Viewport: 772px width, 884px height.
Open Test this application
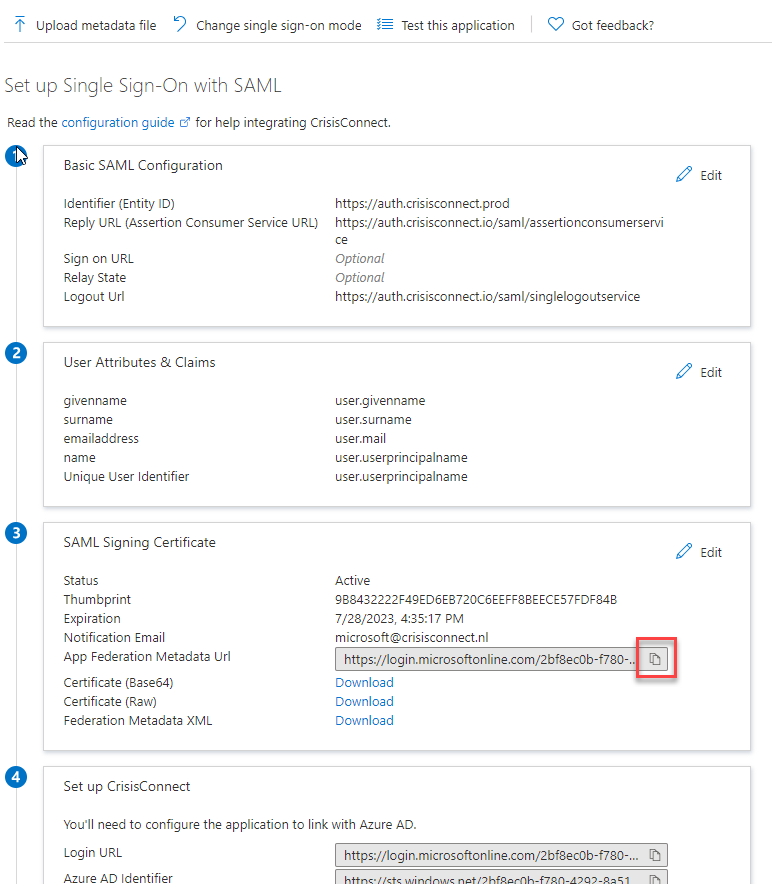pyautogui.click(x=458, y=25)
